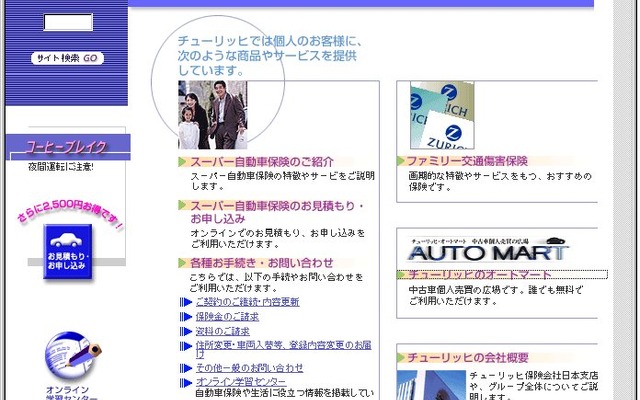Click the AUTO MART logo banner
640x400 pixels.
click(488, 249)
